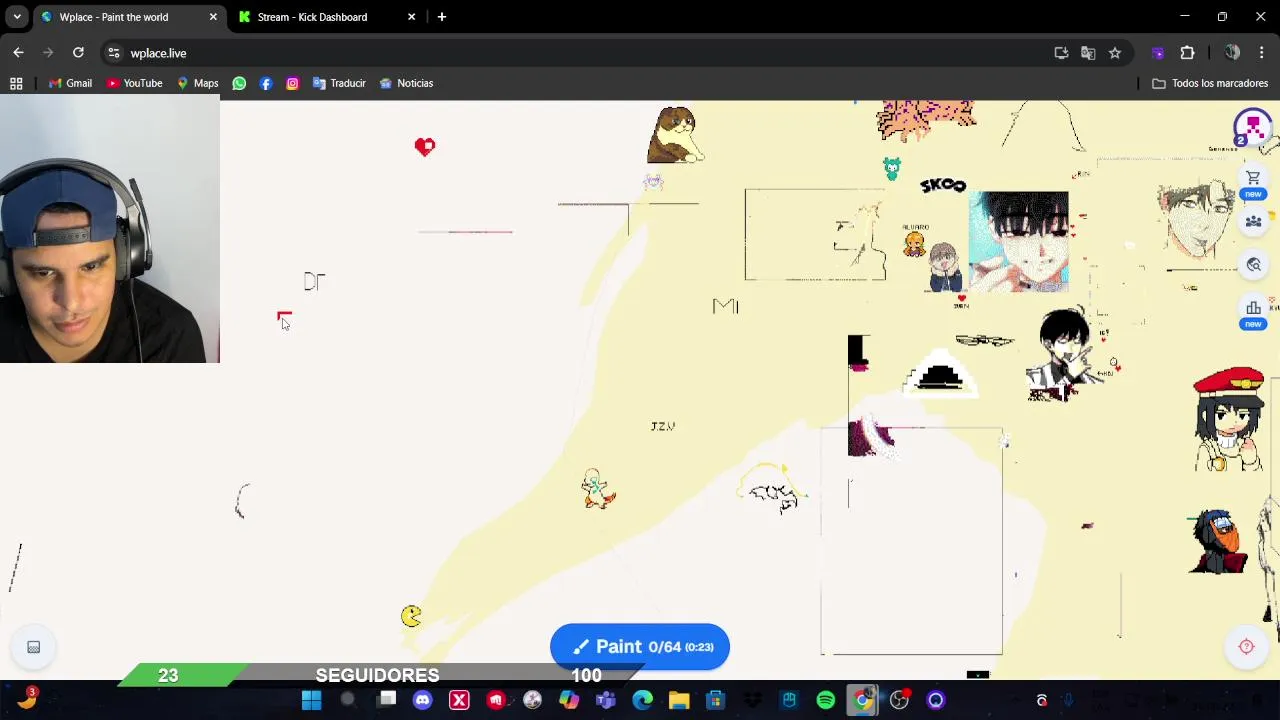Open the tab search dropdown arrow
This screenshot has height=720, width=1280.
[17, 17]
